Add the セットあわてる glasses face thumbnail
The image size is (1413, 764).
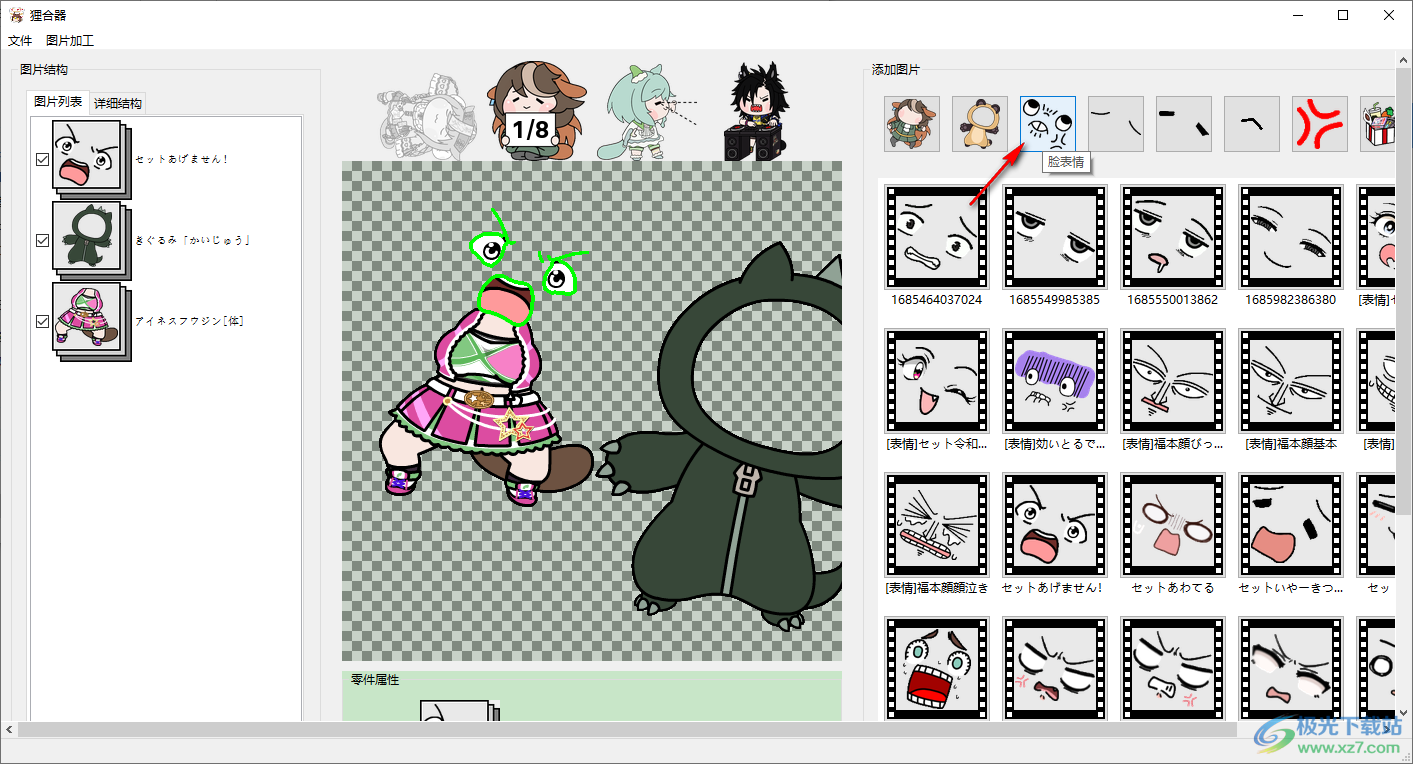click(1172, 525)
